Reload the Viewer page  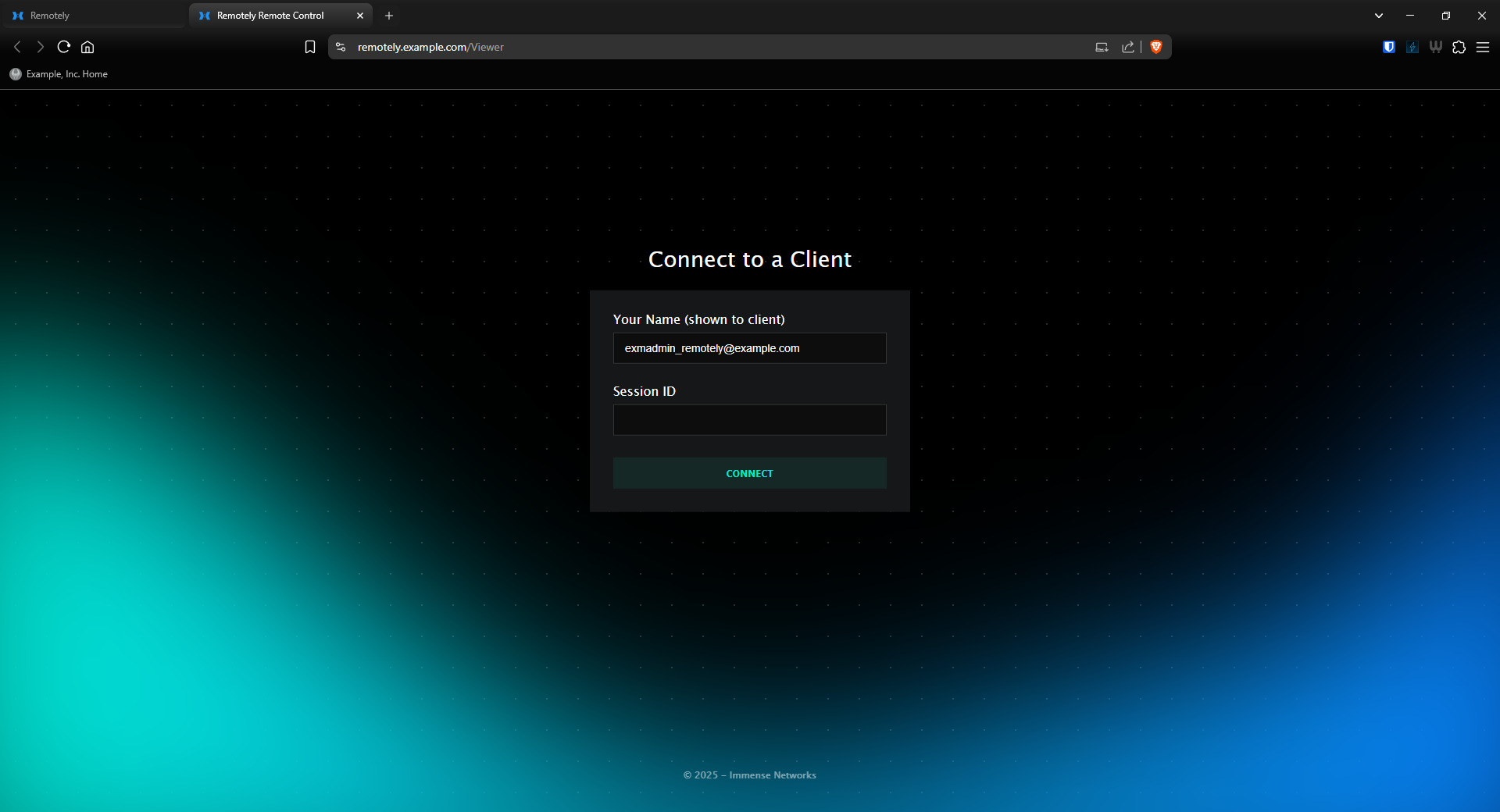coord(64,47)
